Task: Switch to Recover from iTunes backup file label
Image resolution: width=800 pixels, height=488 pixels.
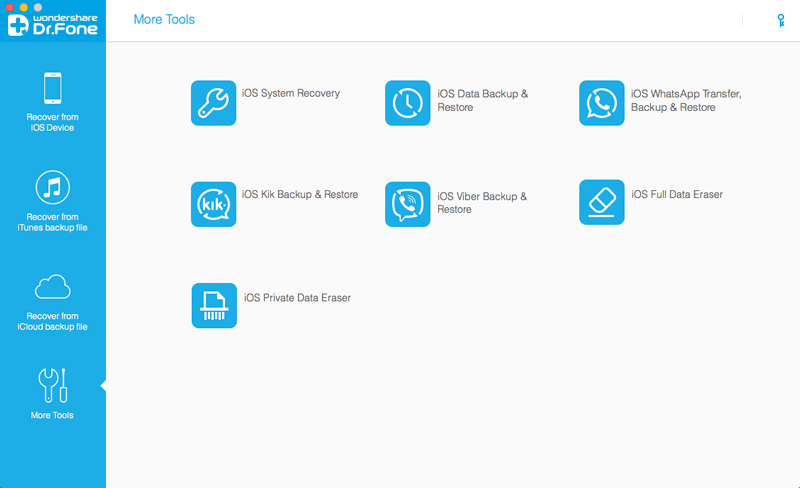Action: pos(53,222)
